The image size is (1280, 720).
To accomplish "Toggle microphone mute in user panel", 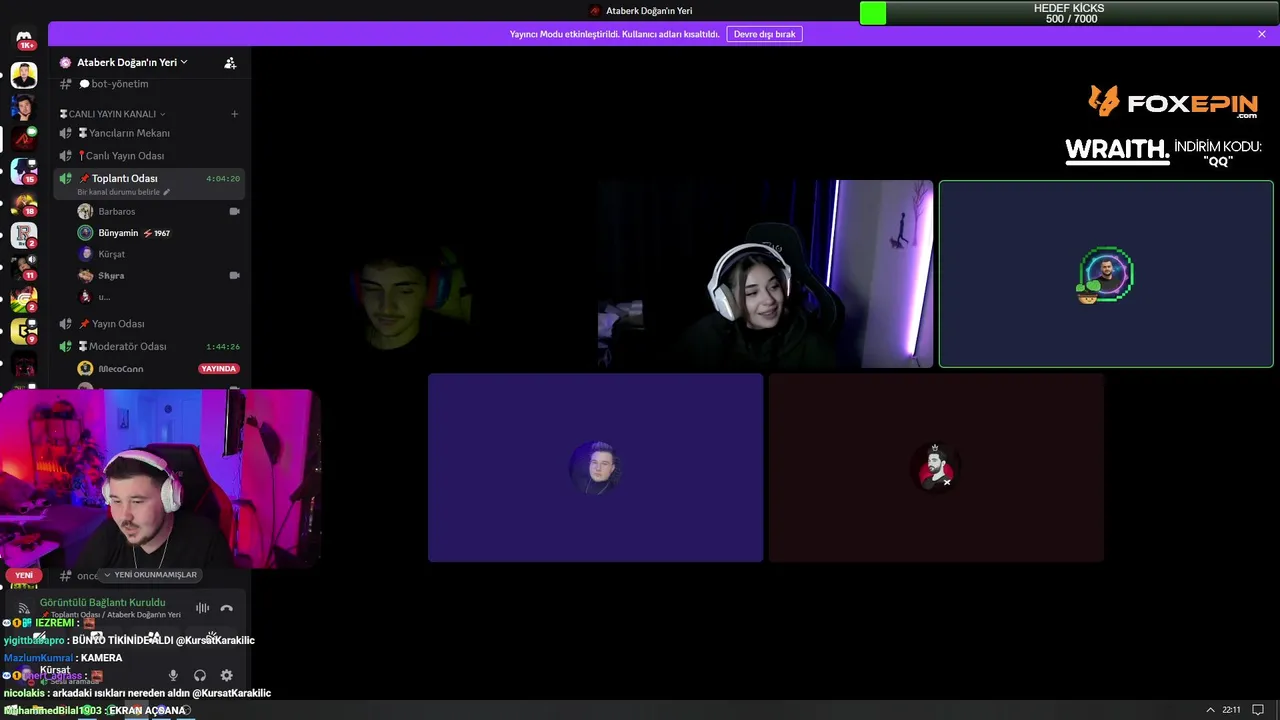I will tap(173, 676).
